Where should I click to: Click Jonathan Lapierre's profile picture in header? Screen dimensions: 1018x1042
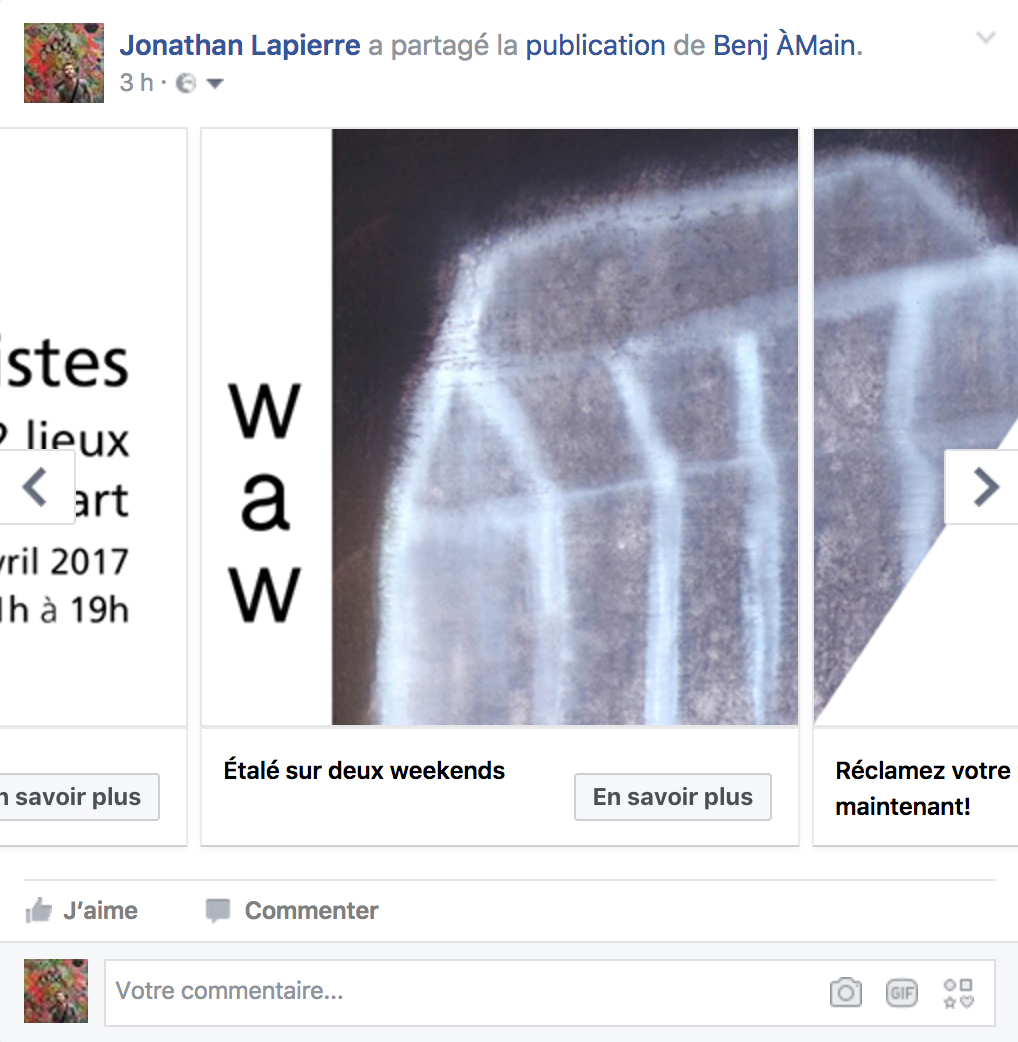click(x=64, y=63)
